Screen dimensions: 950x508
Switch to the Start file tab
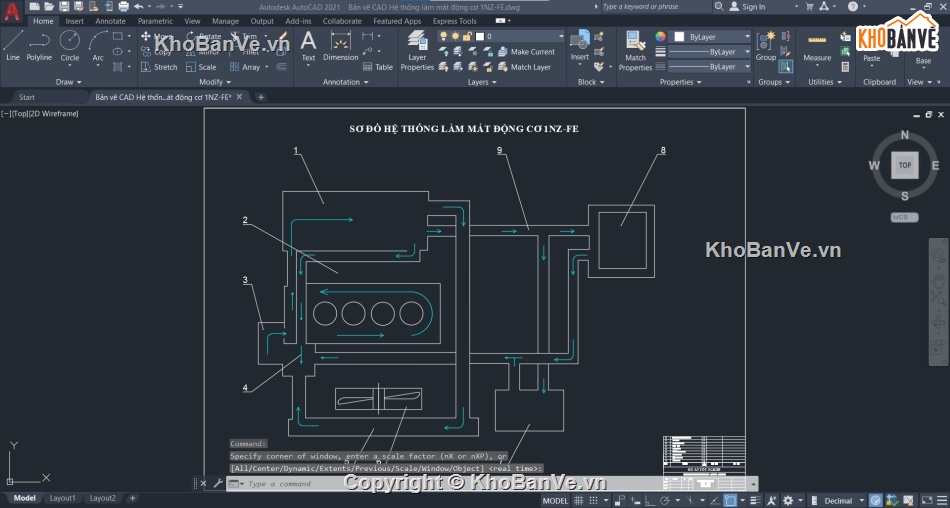[x=27, y=97]
